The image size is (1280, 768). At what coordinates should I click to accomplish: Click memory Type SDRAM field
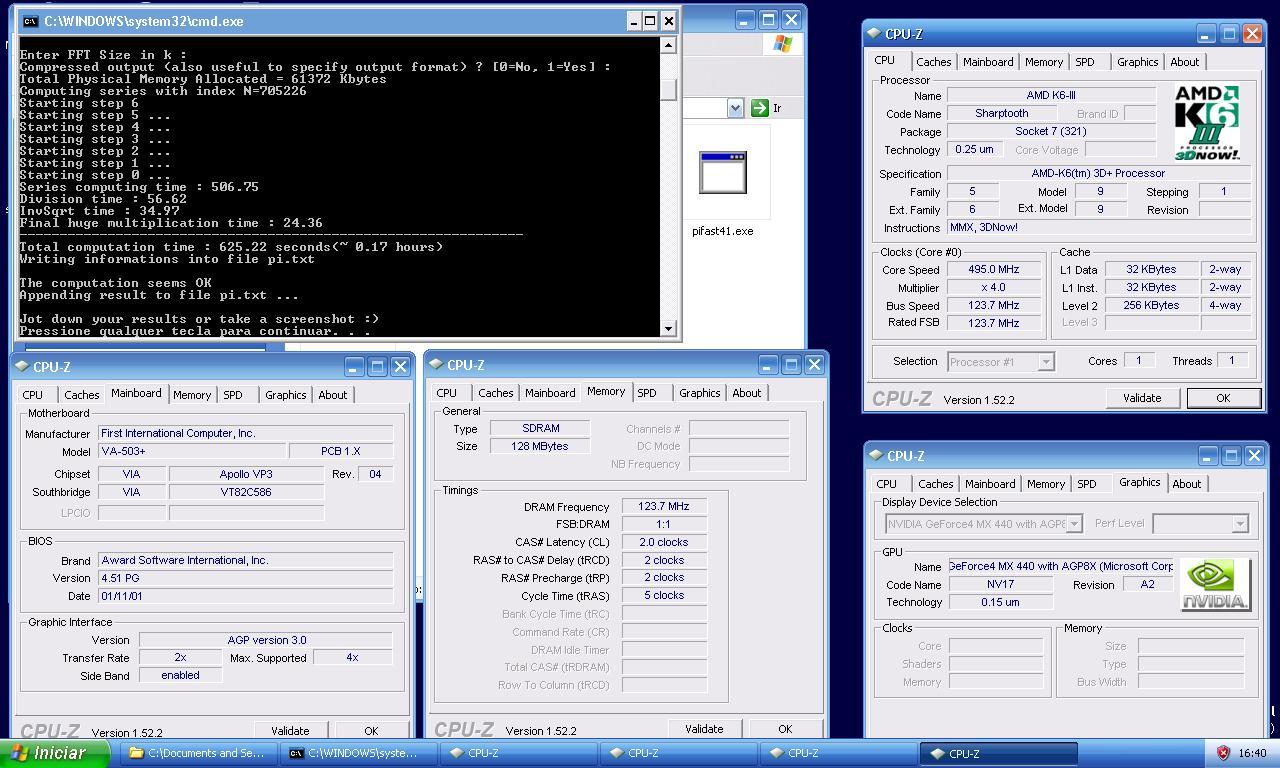point(540,428)
